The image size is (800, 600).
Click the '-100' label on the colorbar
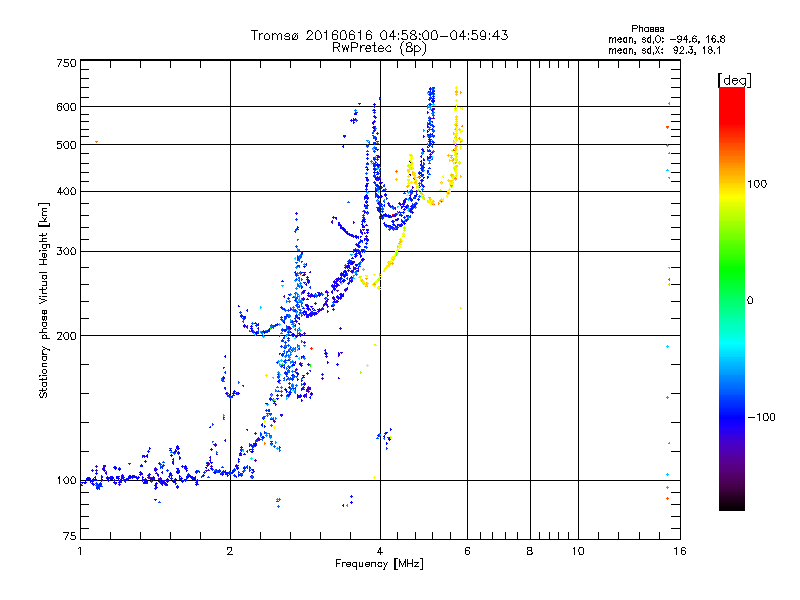pyautogui.click(x=761, y=417)
